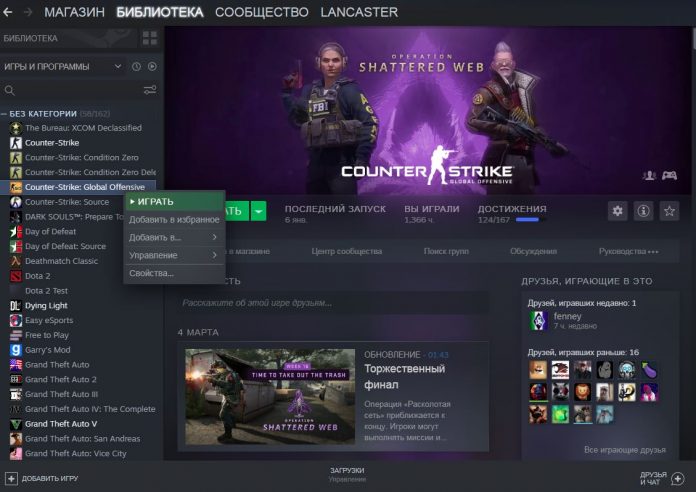Click the Day of Defeat game icon
The width and height of the screenshot is (696, 492).
(16, 231)
